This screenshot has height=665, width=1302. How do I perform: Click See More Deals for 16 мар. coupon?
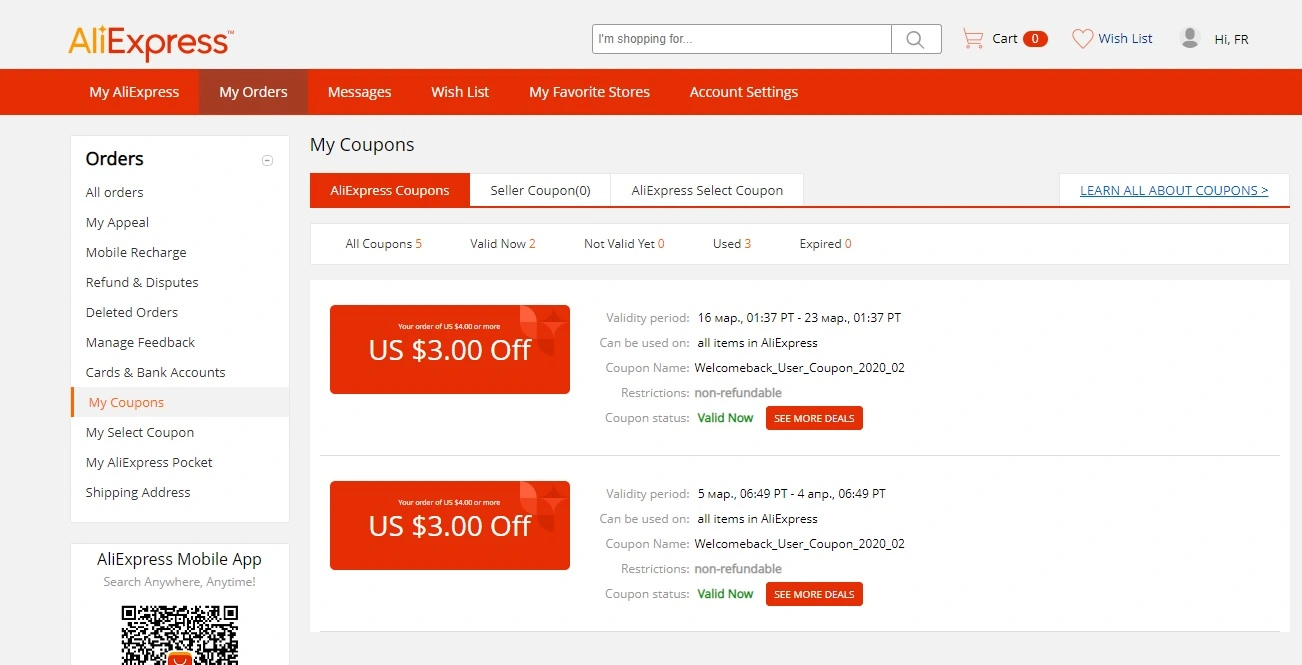[x=814, y=418]
